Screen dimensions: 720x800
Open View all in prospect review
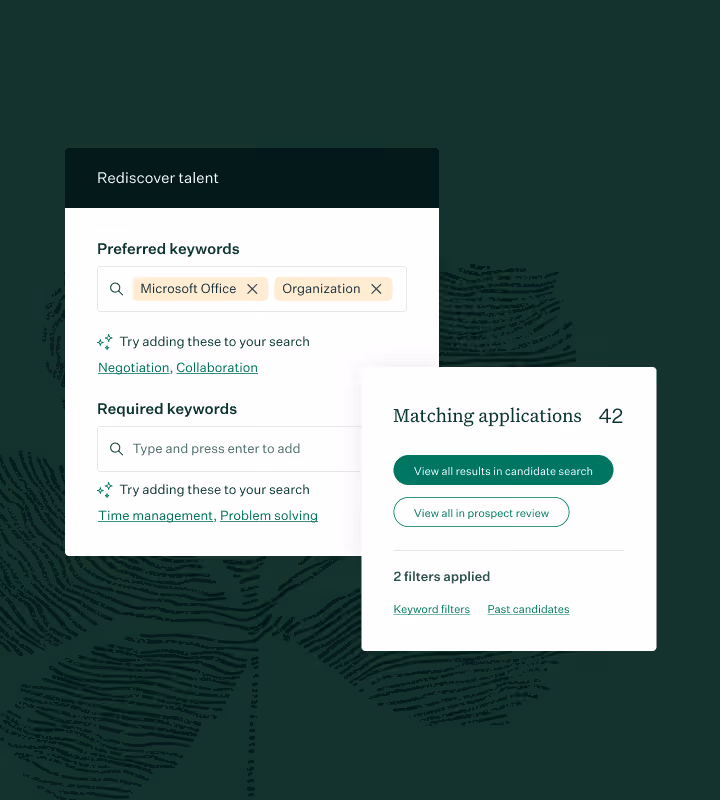click(481, 512)
